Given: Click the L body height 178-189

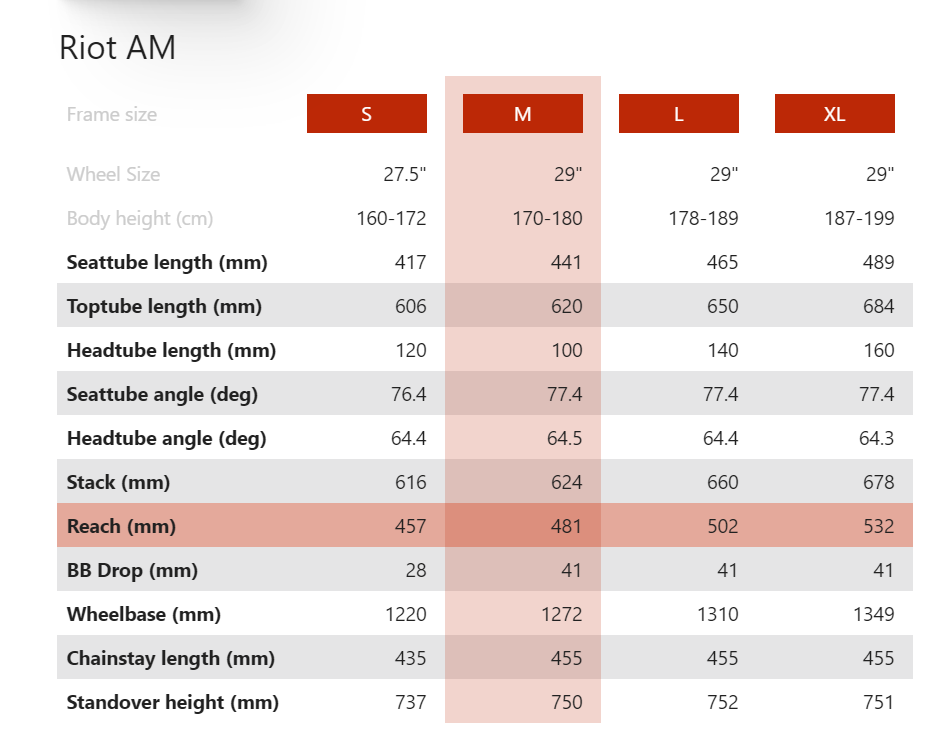Looking at the screenshot, I should click(703, 218).
